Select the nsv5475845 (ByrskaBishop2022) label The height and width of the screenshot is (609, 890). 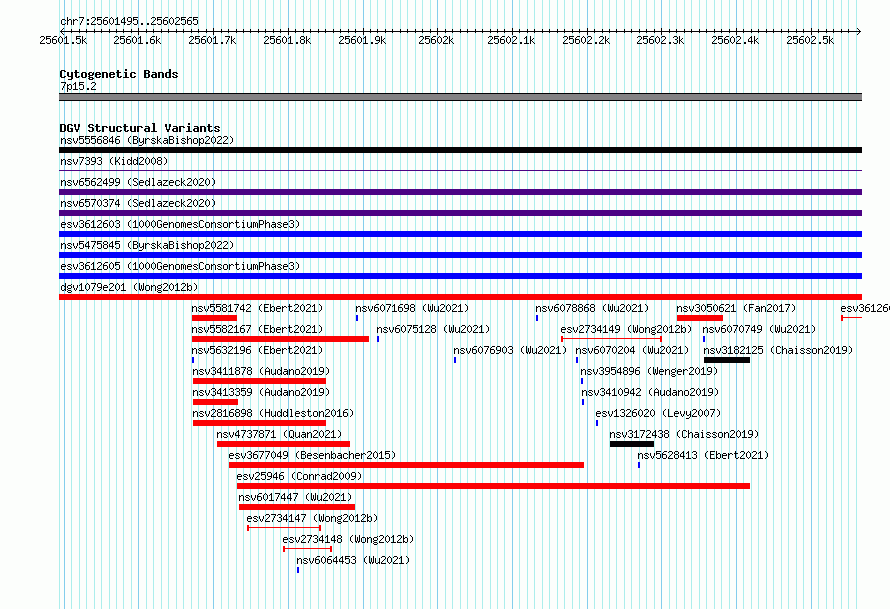click(147, 245)
